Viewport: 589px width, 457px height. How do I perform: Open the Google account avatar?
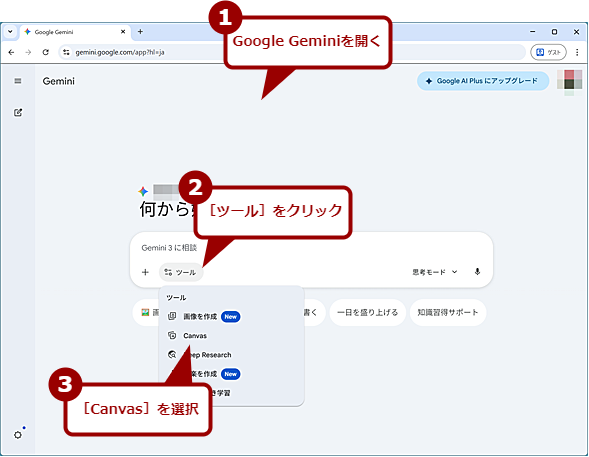click(569, 82)
